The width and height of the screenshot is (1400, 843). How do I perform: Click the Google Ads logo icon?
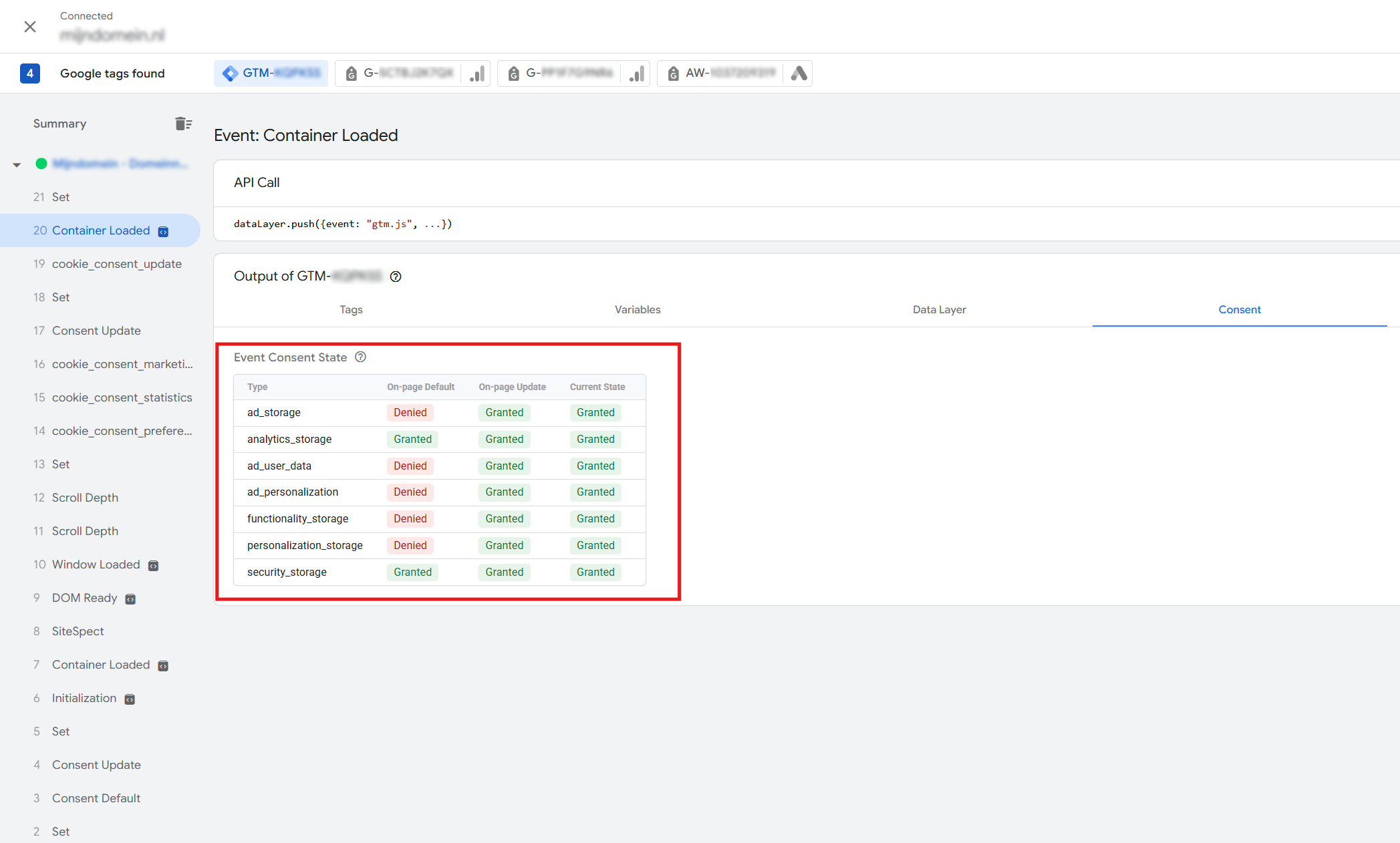(x=799, y=73)
